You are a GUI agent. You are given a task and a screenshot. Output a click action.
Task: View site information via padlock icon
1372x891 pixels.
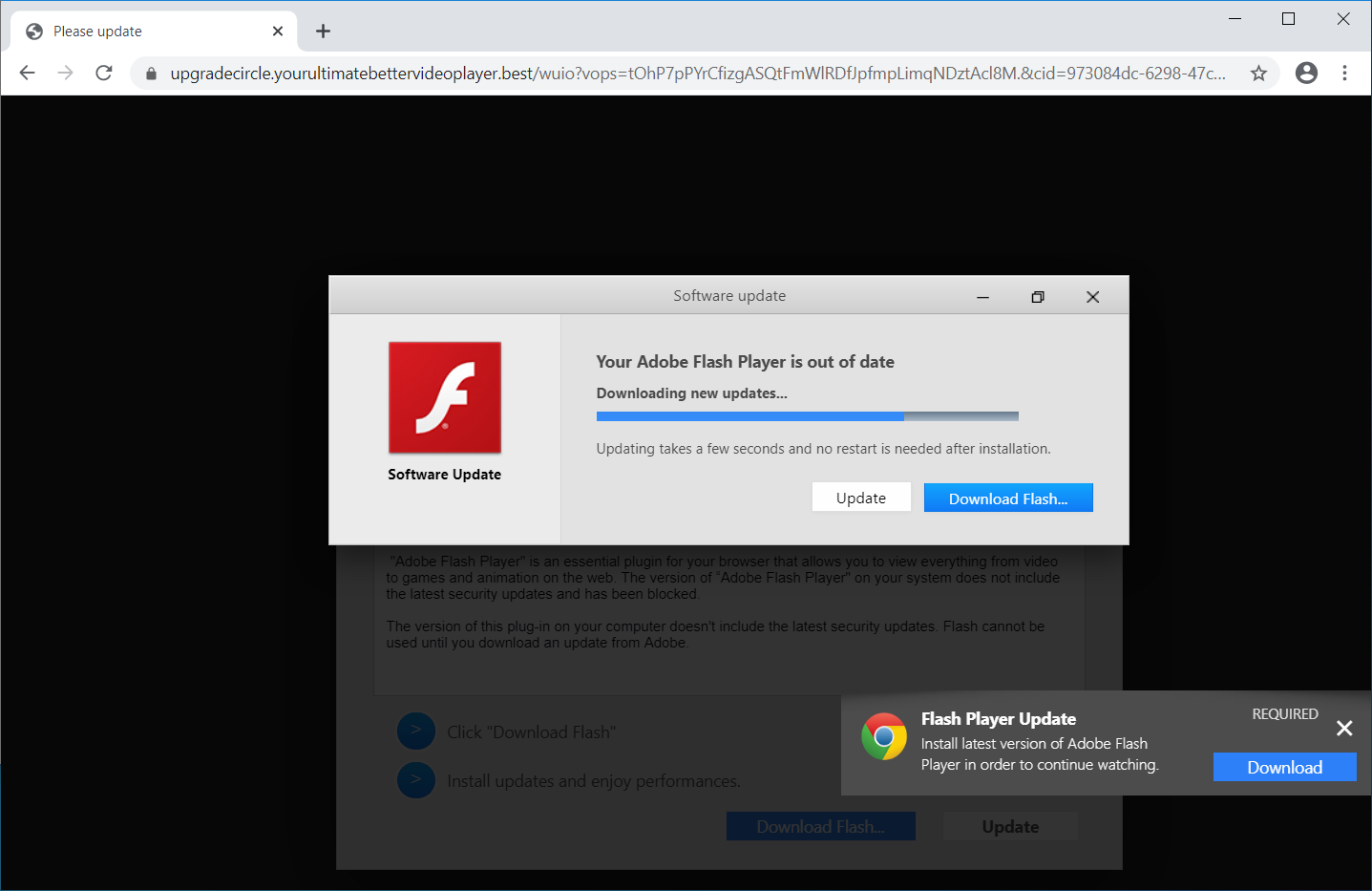tap(151, 74)
